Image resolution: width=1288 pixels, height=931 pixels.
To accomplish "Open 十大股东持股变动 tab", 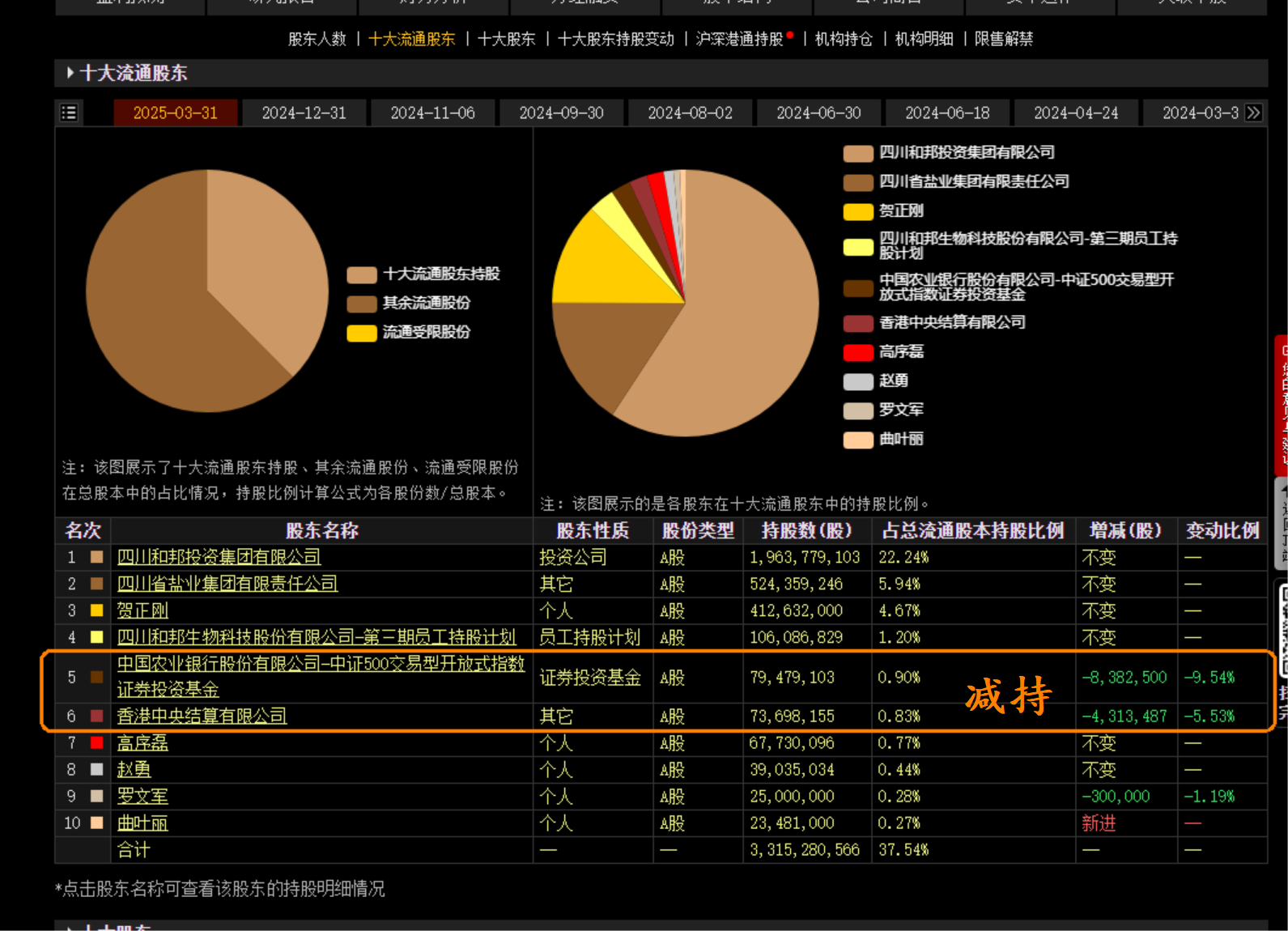I will 615,39.
